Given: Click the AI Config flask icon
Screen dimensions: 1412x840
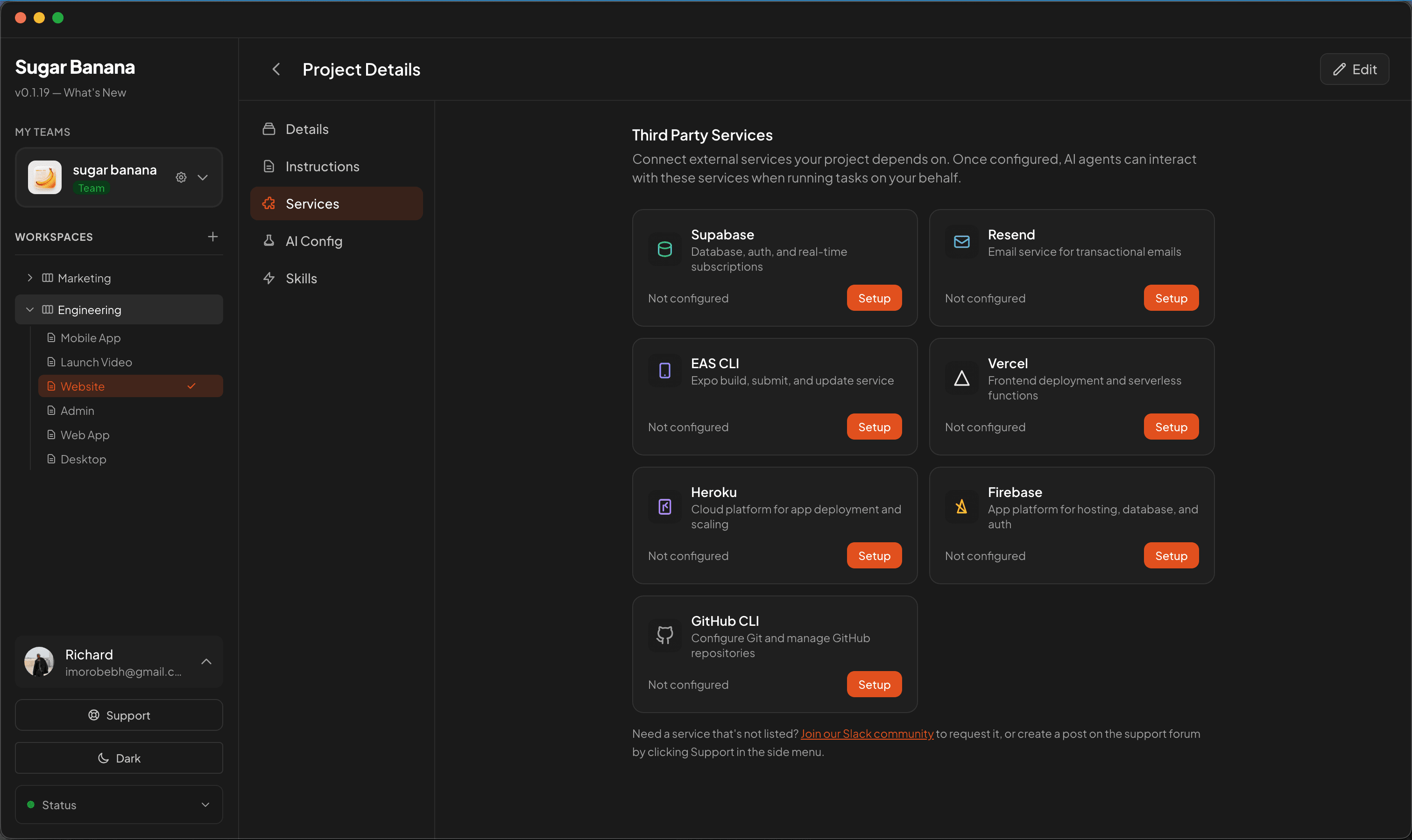Looking at the screenshot, I should click(269, 241).
